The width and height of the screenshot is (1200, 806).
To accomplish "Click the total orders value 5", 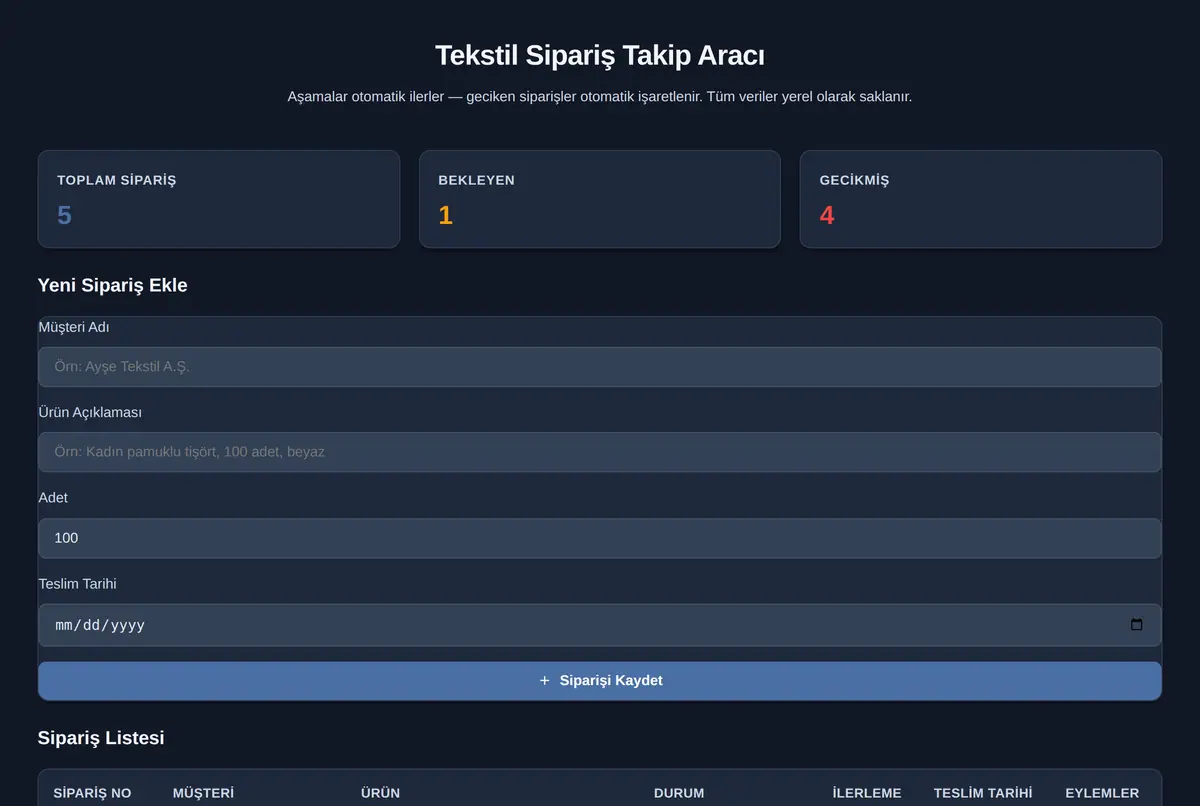I will click(x=64, y=215).
